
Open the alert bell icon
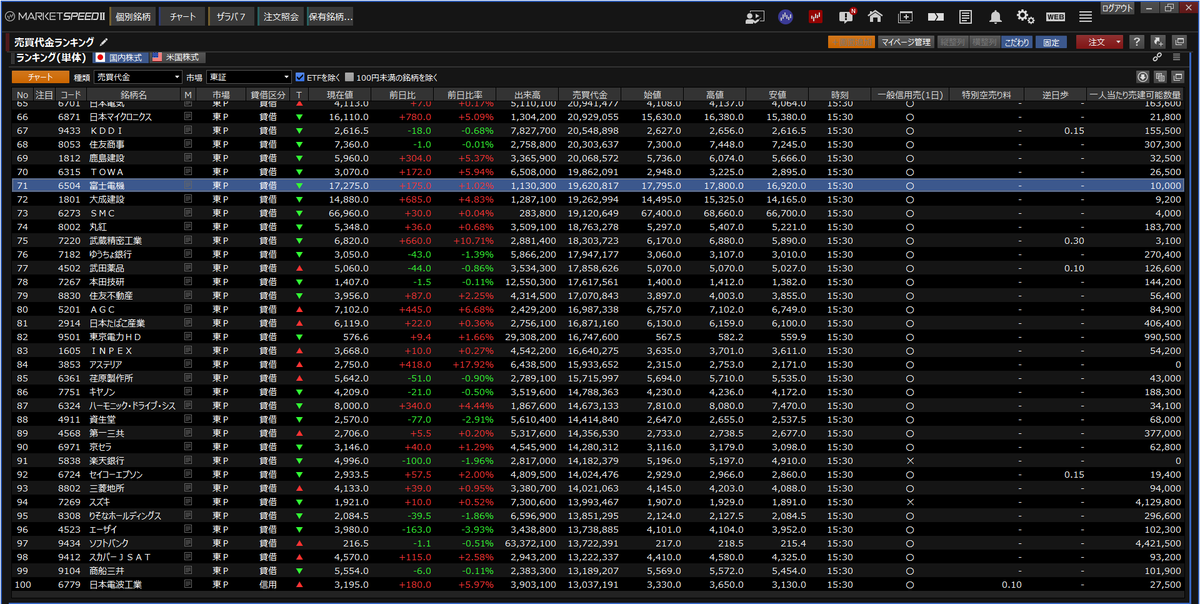[995, 17]
